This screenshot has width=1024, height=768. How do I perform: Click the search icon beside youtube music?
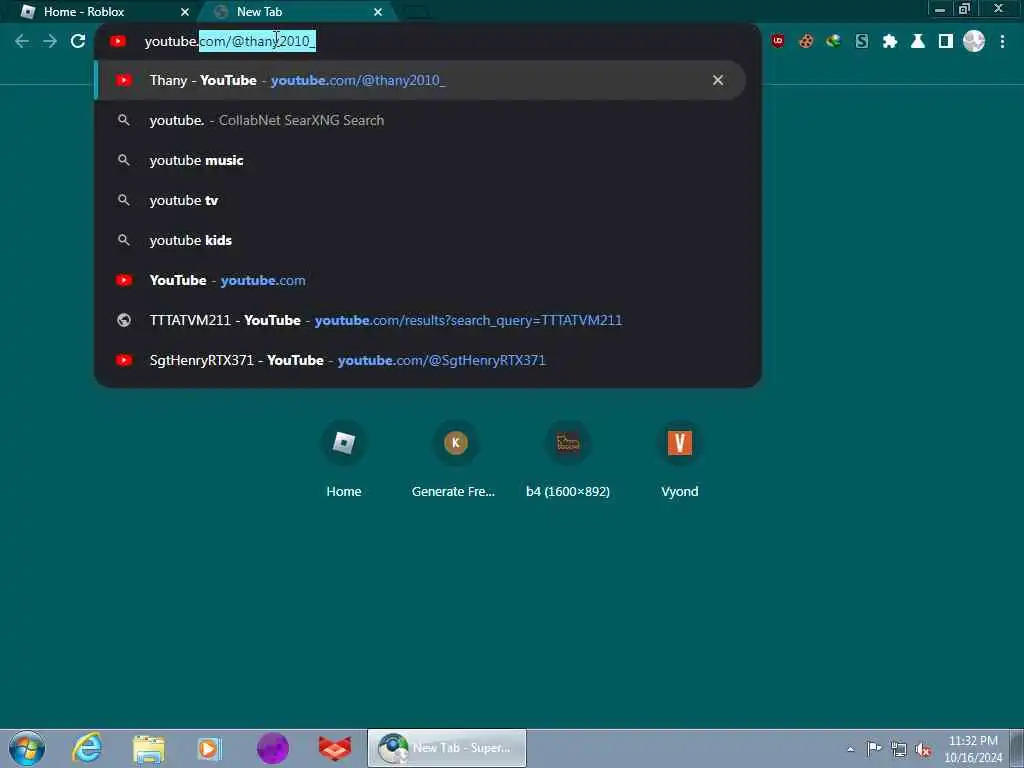pyautogui.click(x=123, y=160)
